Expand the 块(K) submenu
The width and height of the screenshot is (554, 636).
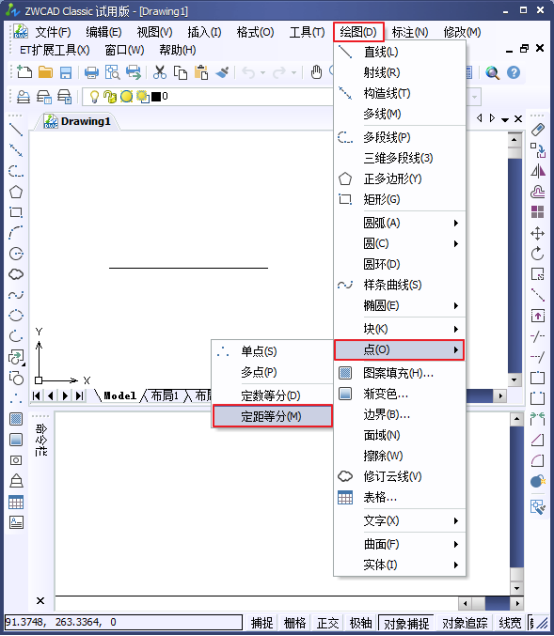pos(399,329)
